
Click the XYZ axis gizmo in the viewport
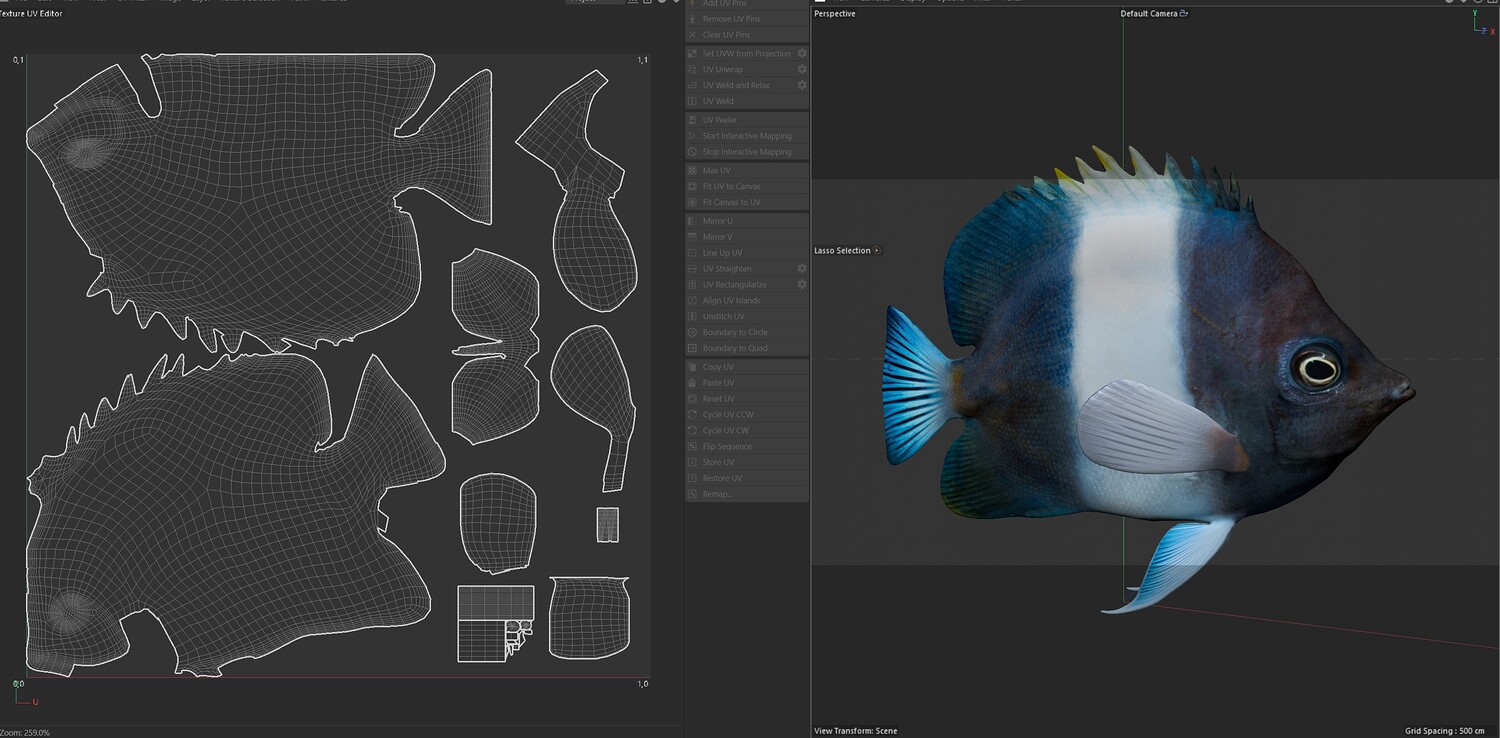point(1482,24)
